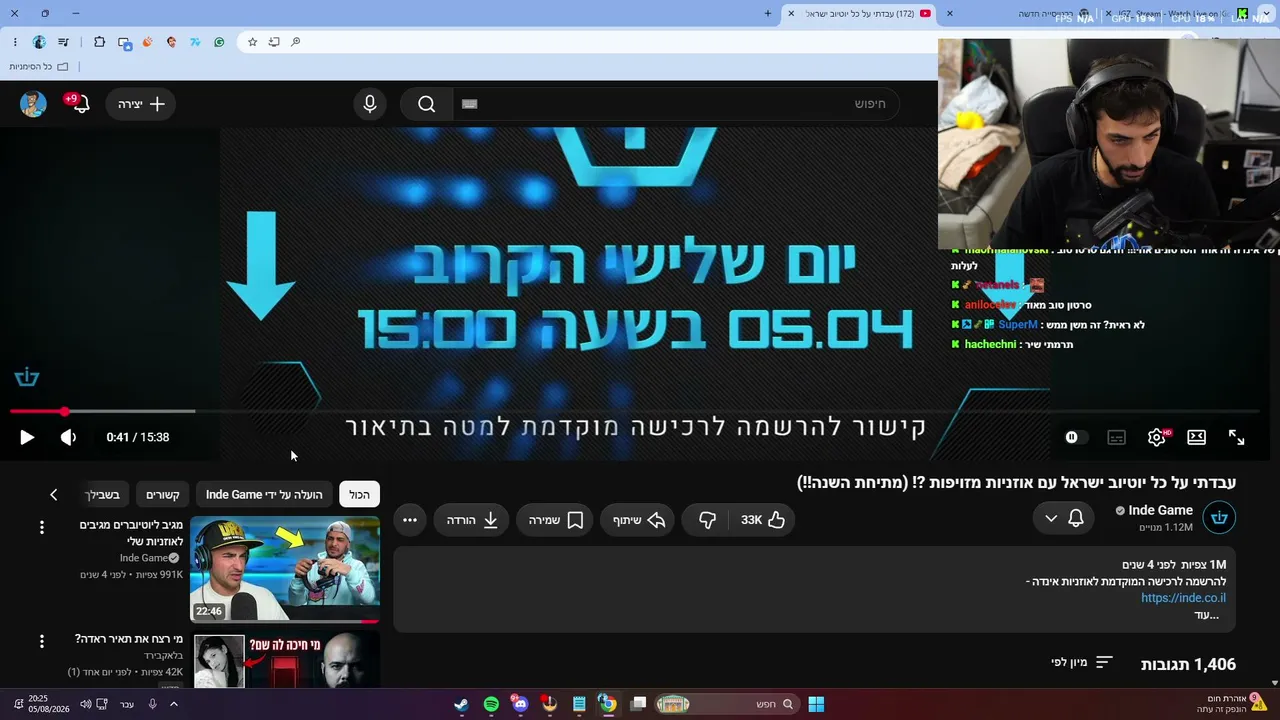Open options for 'מי רצח את תאיר ראדה?' video
This screenshot has width=1280, height=720.
click(x=42, y=641)
